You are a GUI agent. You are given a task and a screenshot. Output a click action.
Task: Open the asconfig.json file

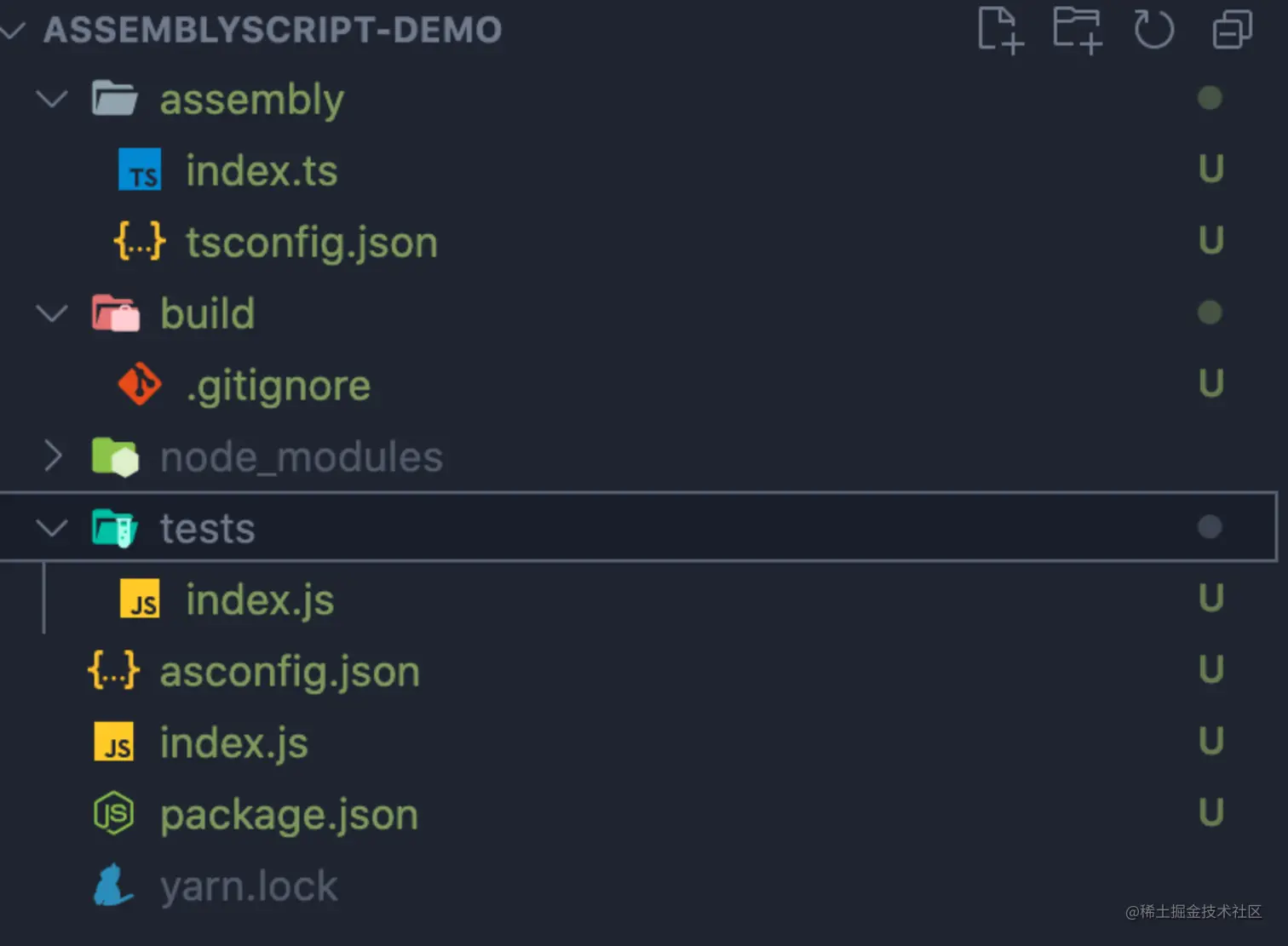pos(290,672)
